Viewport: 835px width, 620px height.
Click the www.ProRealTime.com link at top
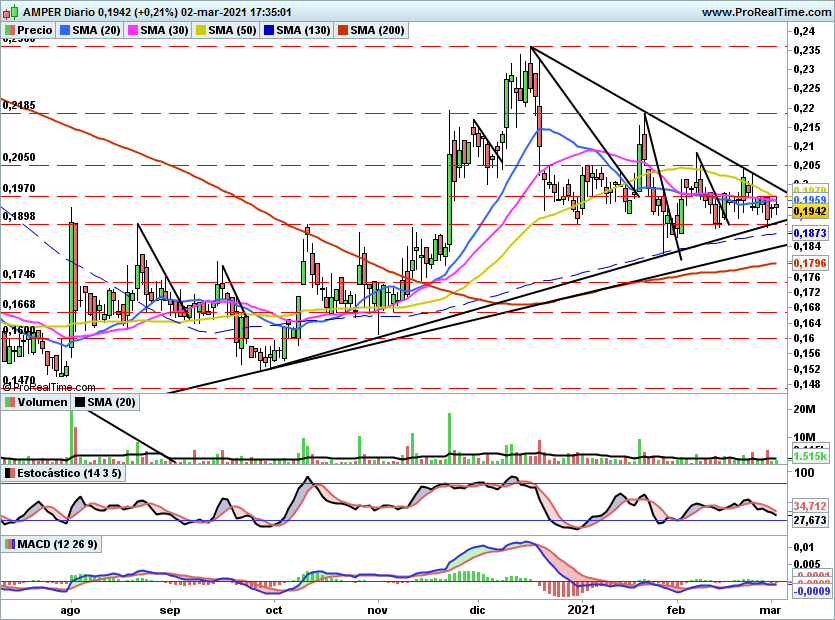767,12
